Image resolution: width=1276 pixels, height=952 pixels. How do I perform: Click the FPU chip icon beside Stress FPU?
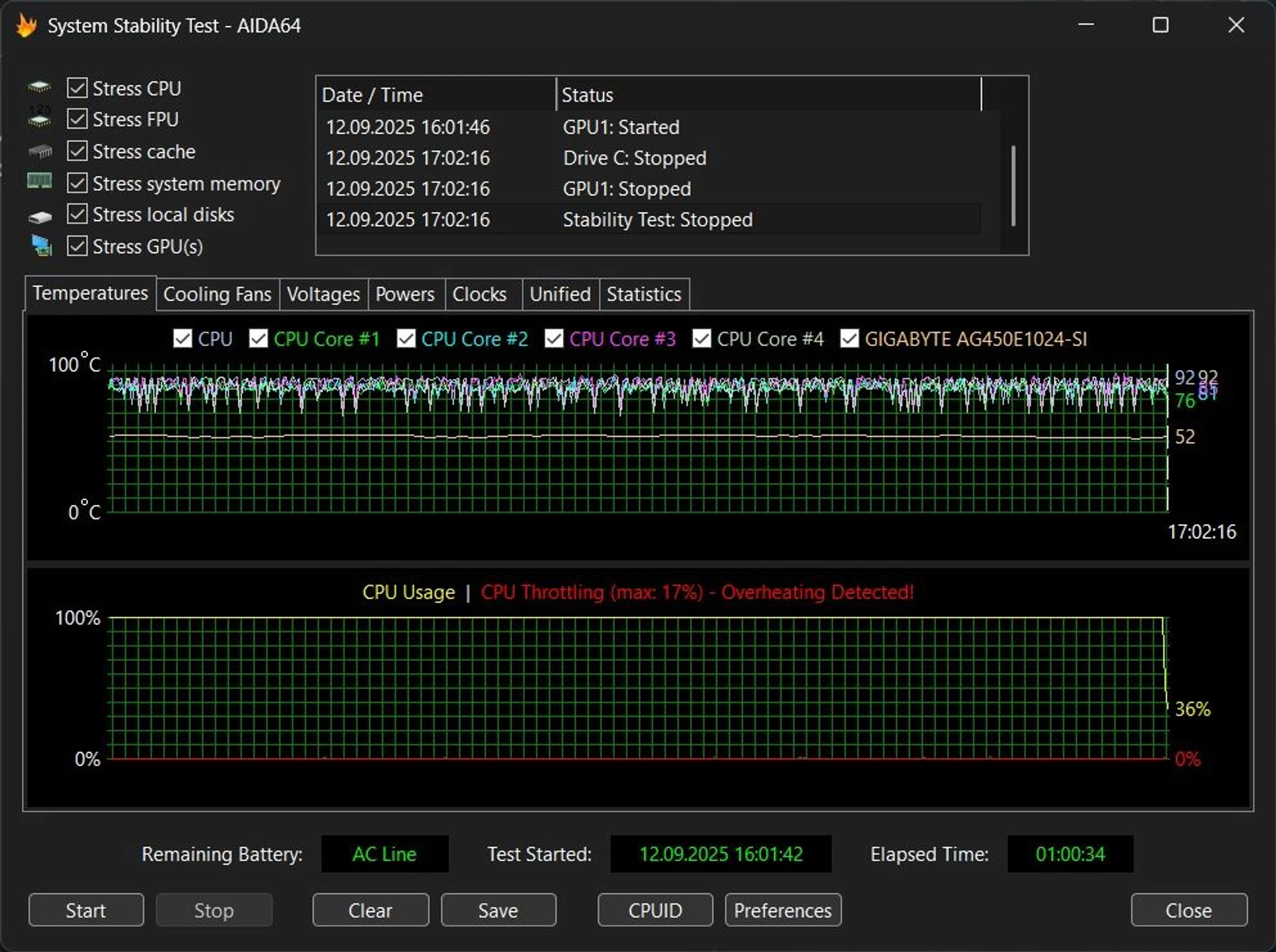pyautogui.click(x=39, y=118)
